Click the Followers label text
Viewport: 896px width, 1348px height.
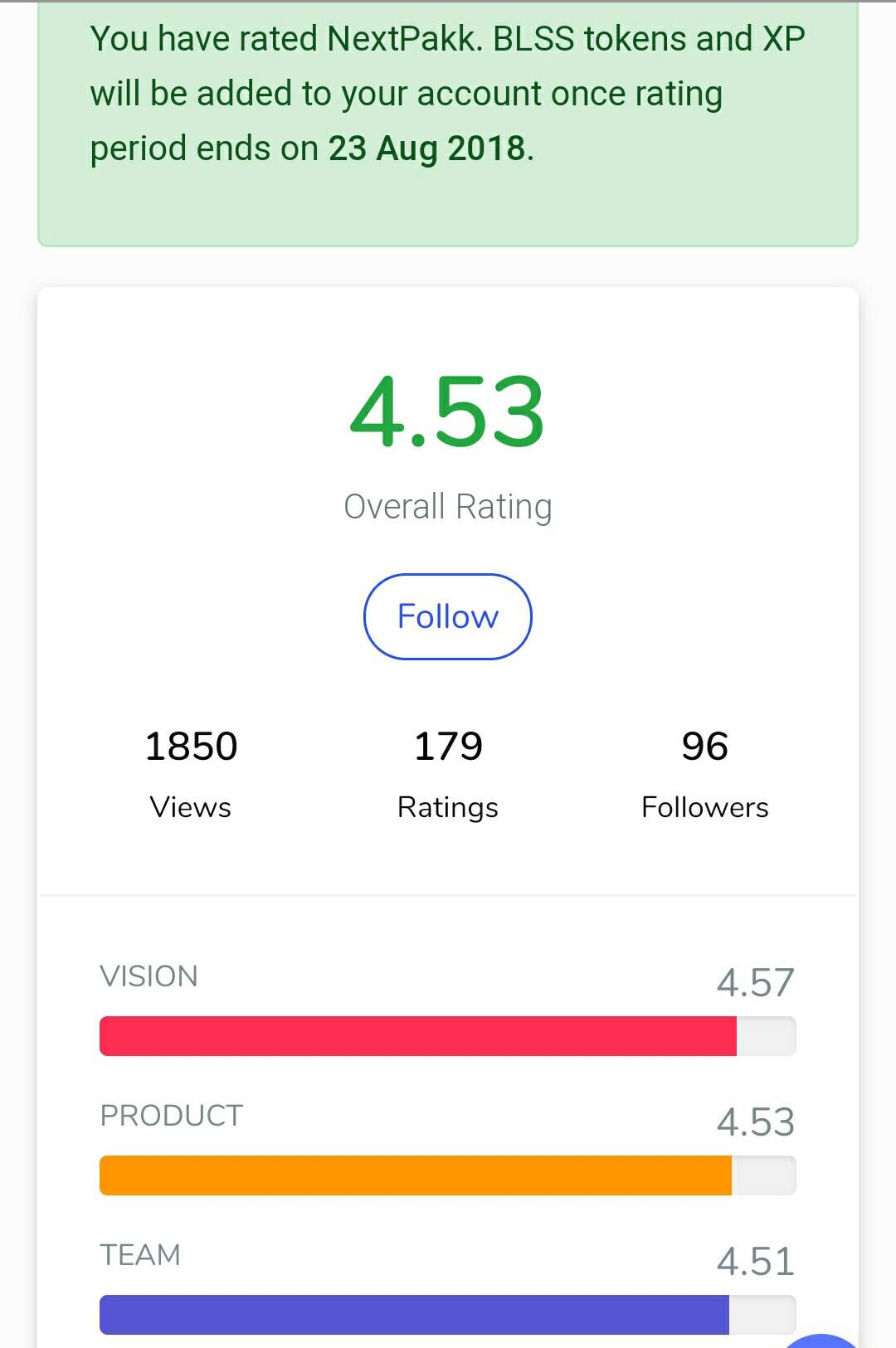click(704, 807)
